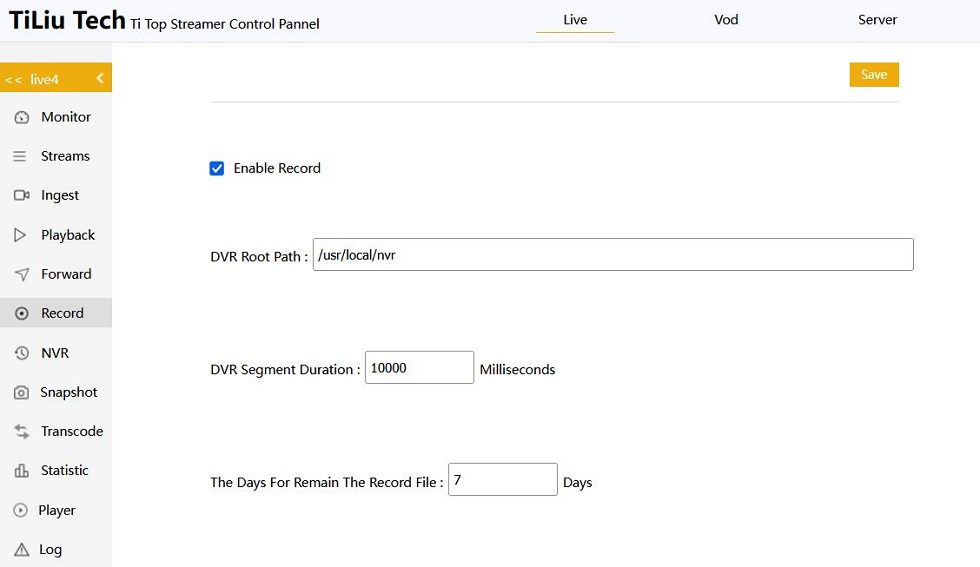This screenshot has width=980, height=567.
Task: Click the Player play-circle icon
Action: coord(20,510)
